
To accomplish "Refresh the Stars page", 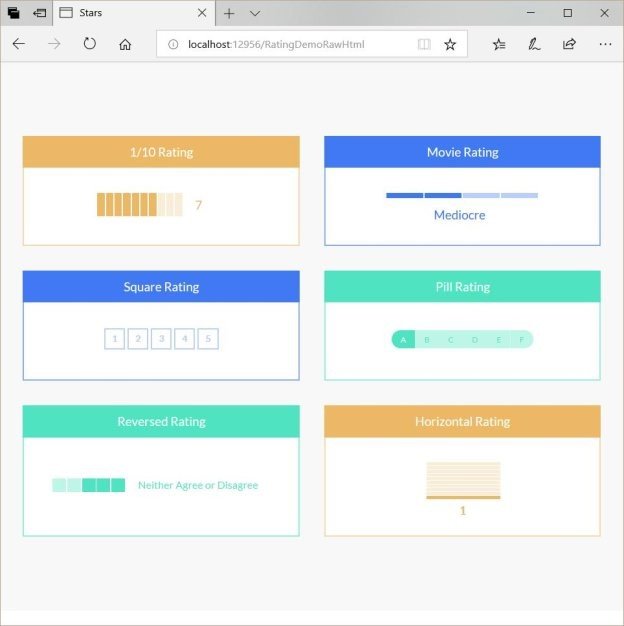I will (89, 44).
